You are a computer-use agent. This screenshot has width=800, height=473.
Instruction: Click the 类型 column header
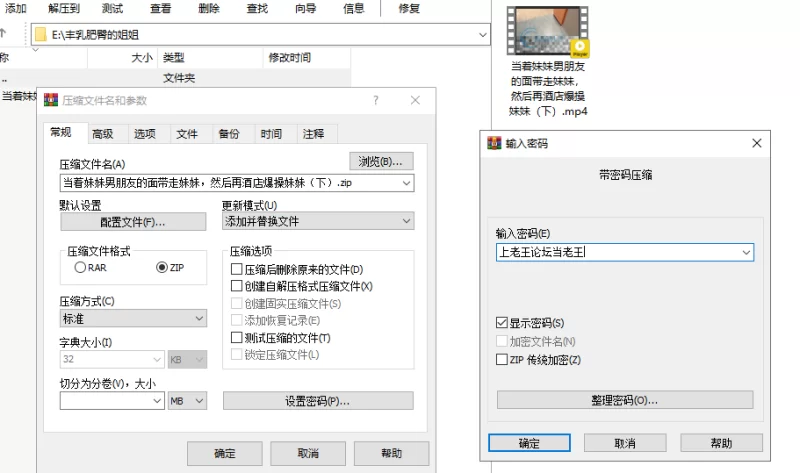(x=210, y=58)
